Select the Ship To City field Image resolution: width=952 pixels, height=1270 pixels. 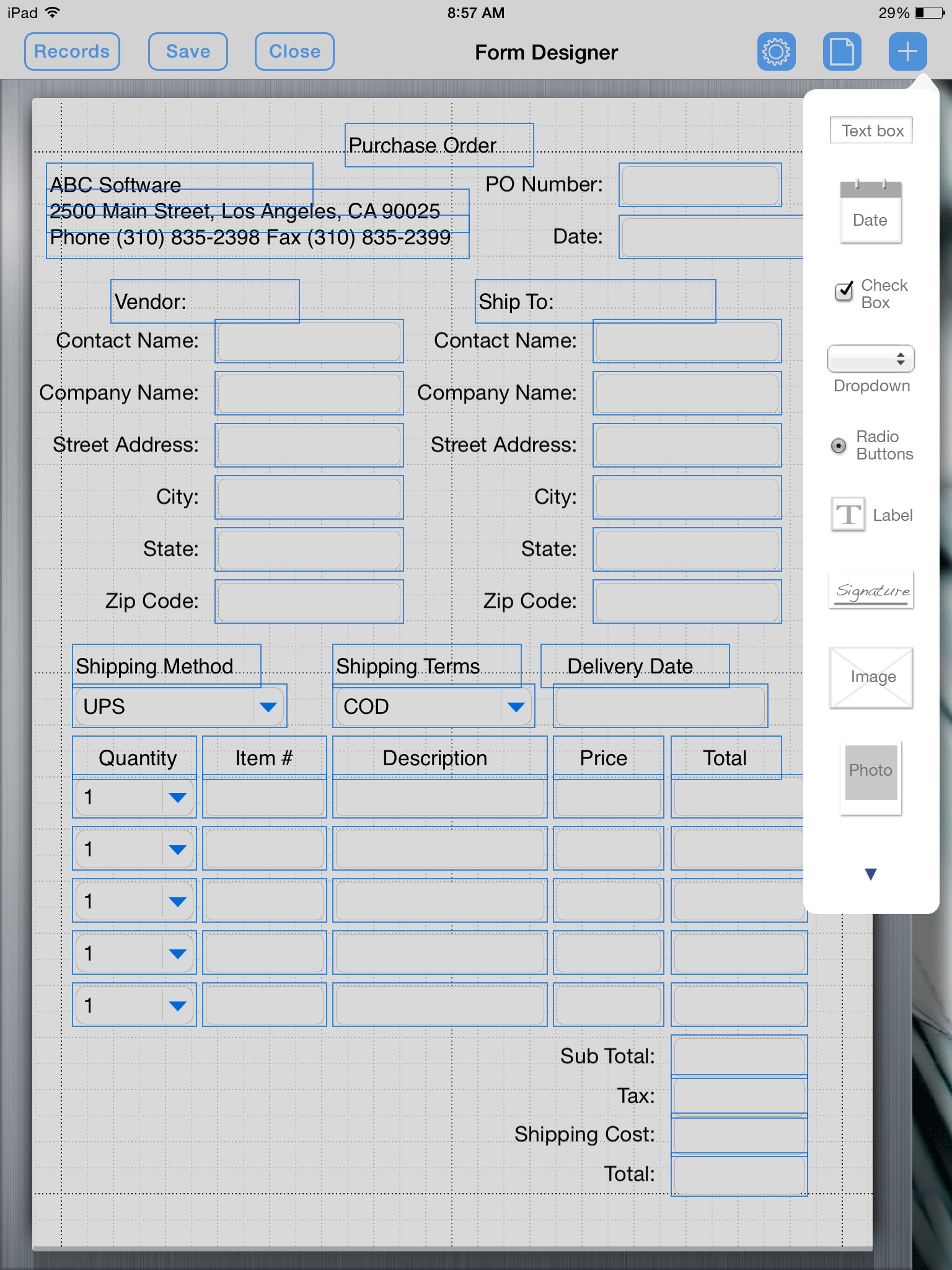687,497
